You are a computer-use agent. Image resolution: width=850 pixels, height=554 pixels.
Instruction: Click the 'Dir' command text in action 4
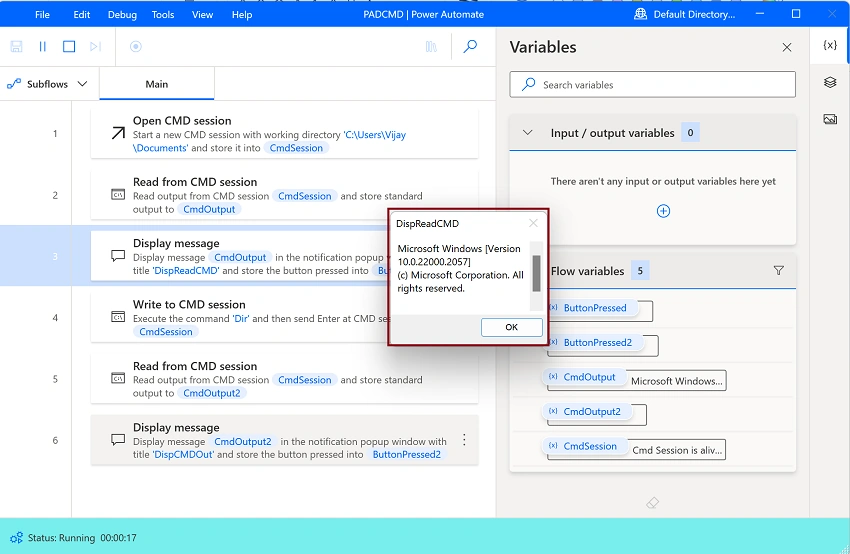[241, 319]
